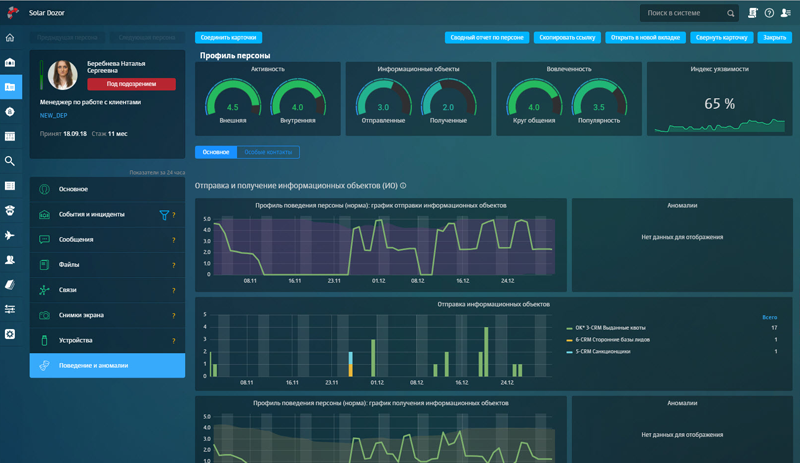Click the Внутренняя activity gauge 4.0
This screenshot has height=463, width=800.
(x=297, y=101)
